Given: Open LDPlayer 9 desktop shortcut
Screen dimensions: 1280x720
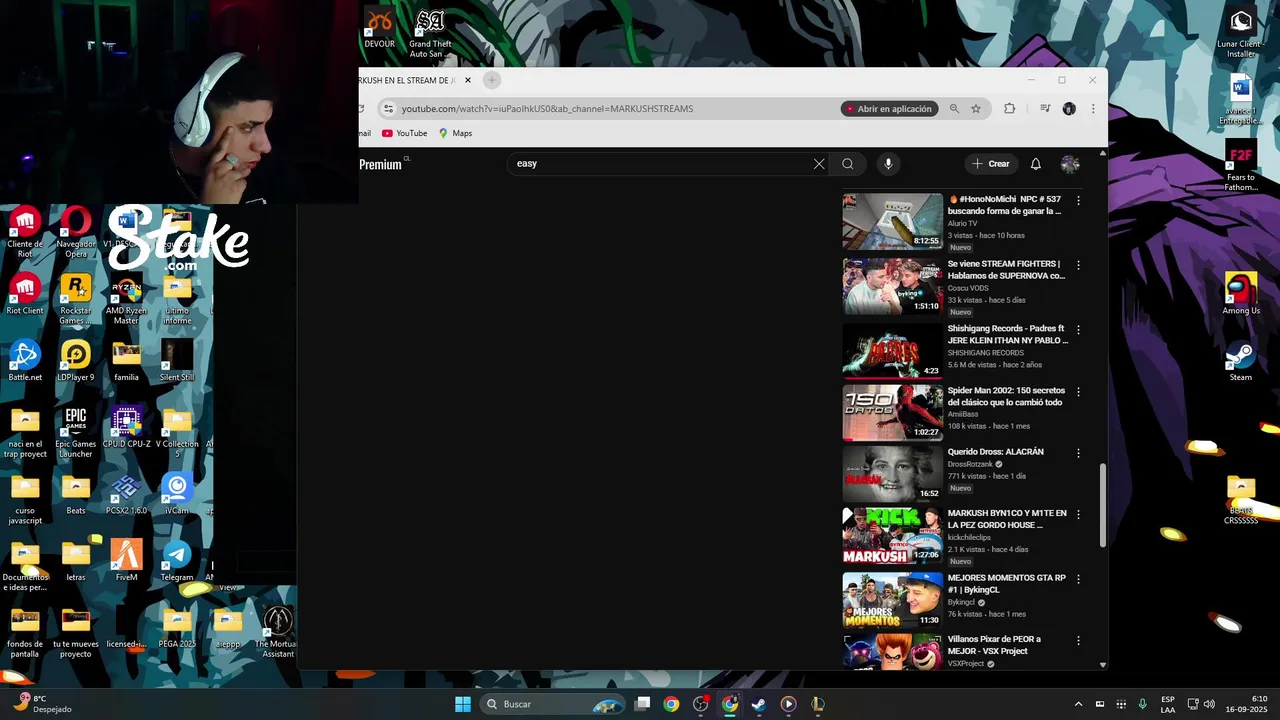Looking at the screenshot, I should pyautogui.click(x=76, y=361).
